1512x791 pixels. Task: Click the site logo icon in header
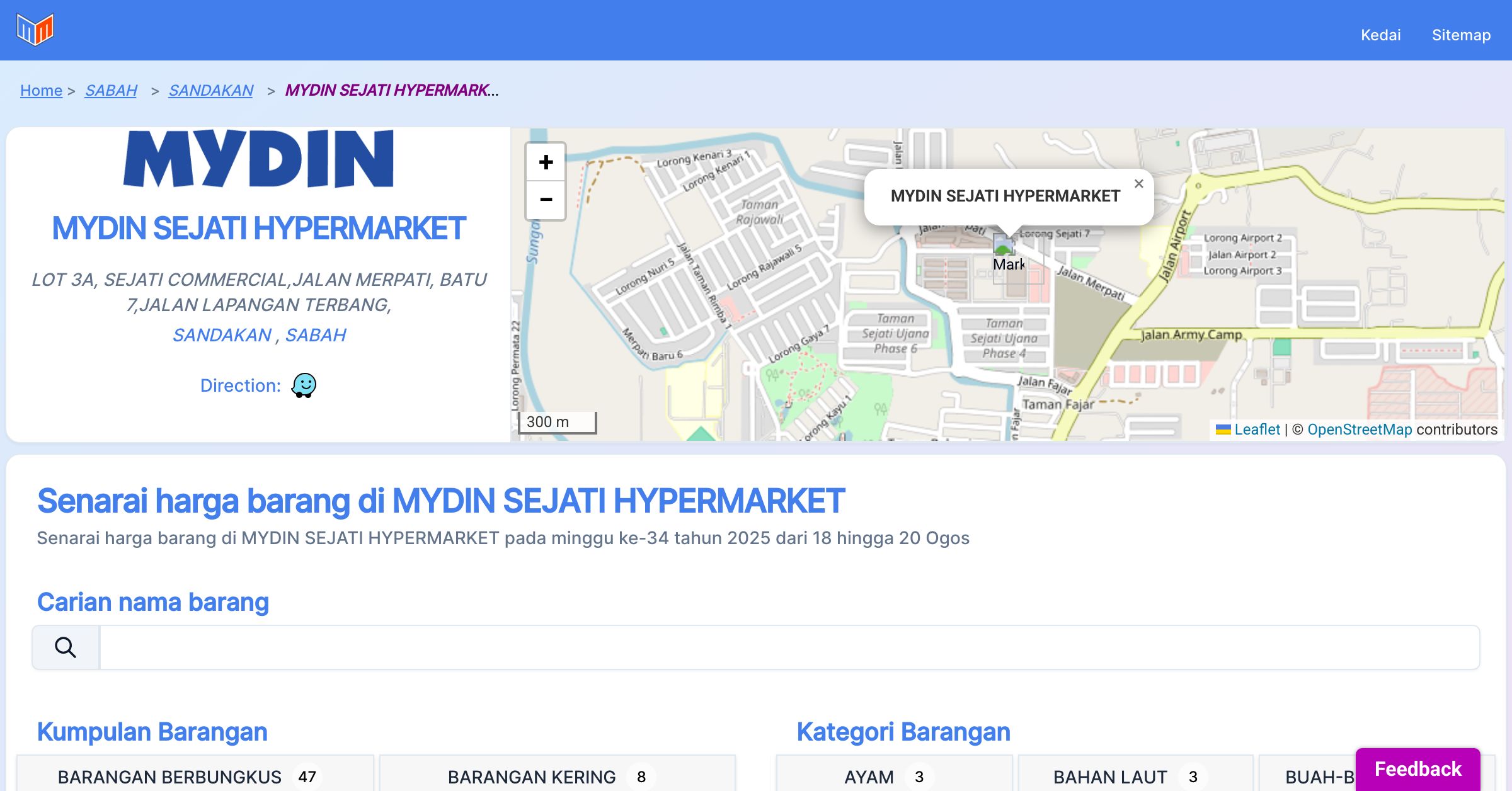[x=35, y=29]
